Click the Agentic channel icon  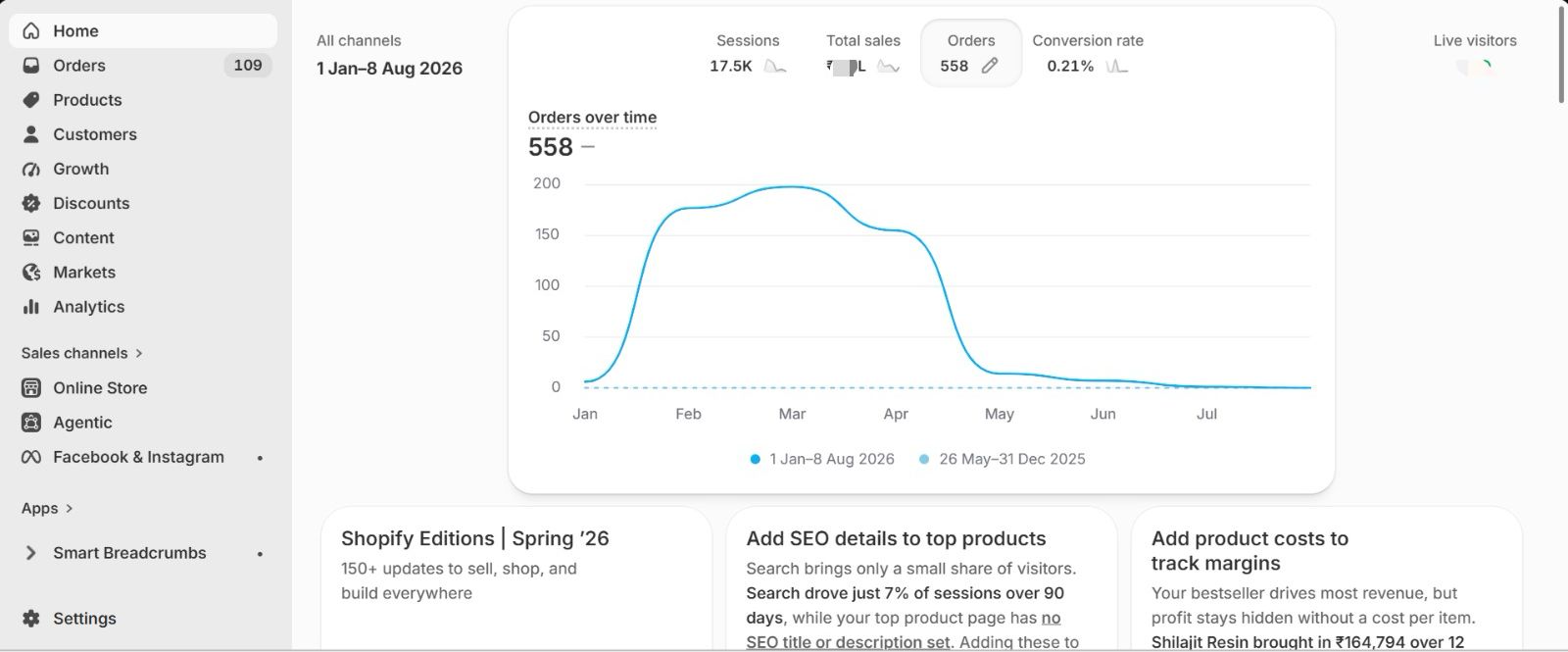point(31,423)
